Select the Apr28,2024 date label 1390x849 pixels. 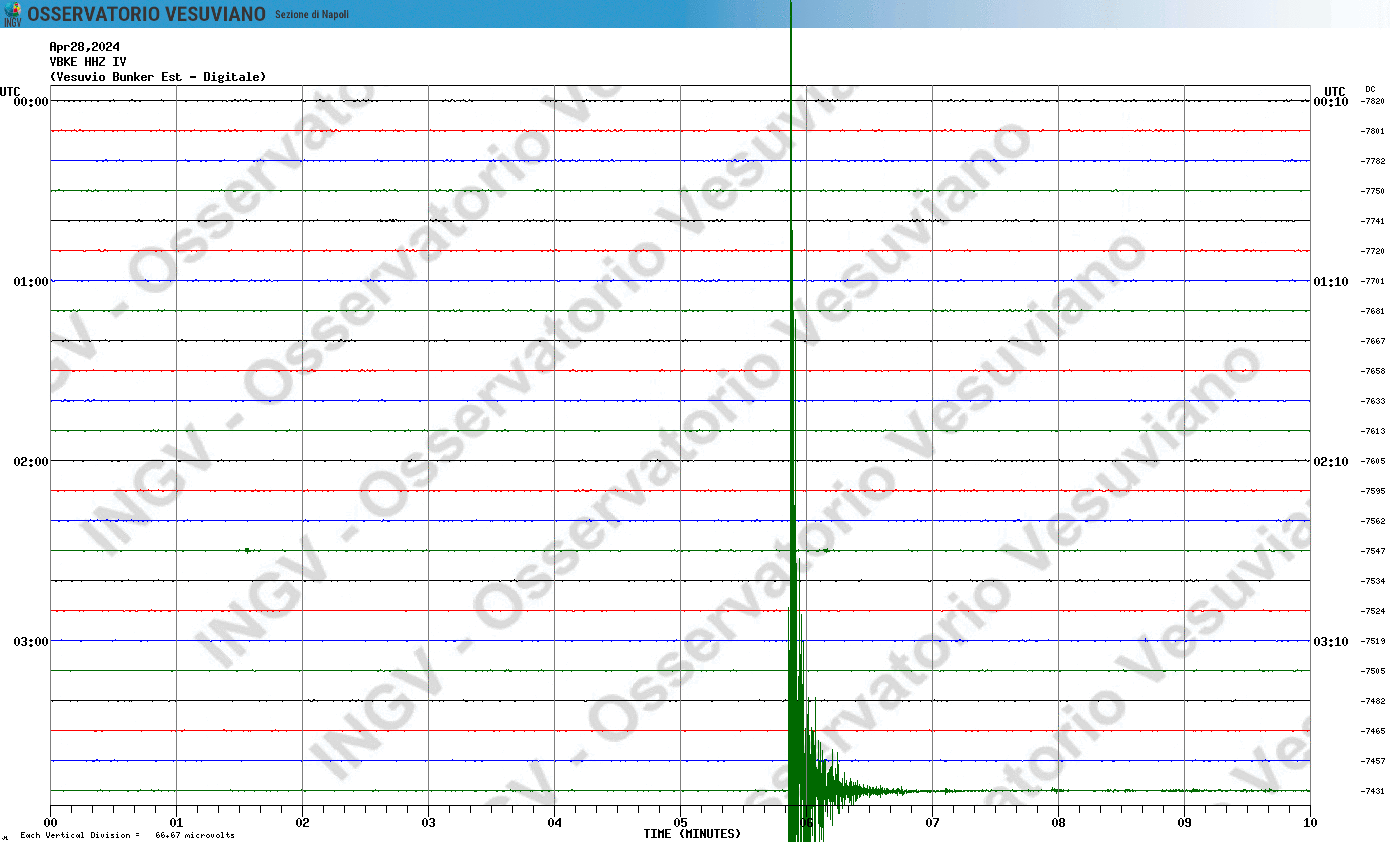tap(84, 46)
